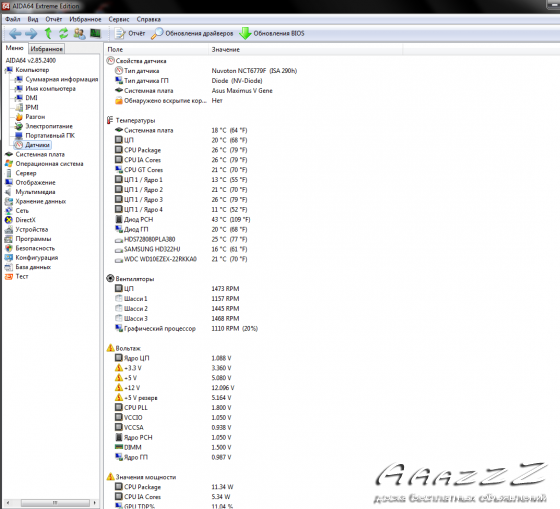Open the Избранное menu in menu bar

pos(85,19)
